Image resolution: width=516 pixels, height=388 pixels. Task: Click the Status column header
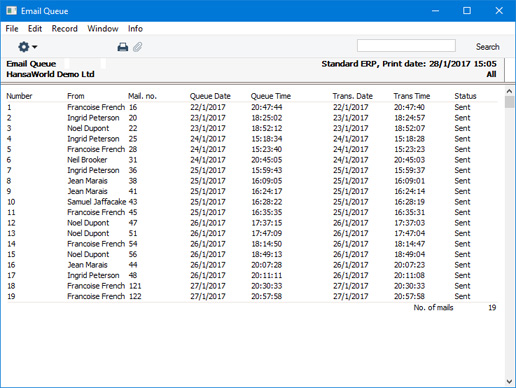click(465, 96)
